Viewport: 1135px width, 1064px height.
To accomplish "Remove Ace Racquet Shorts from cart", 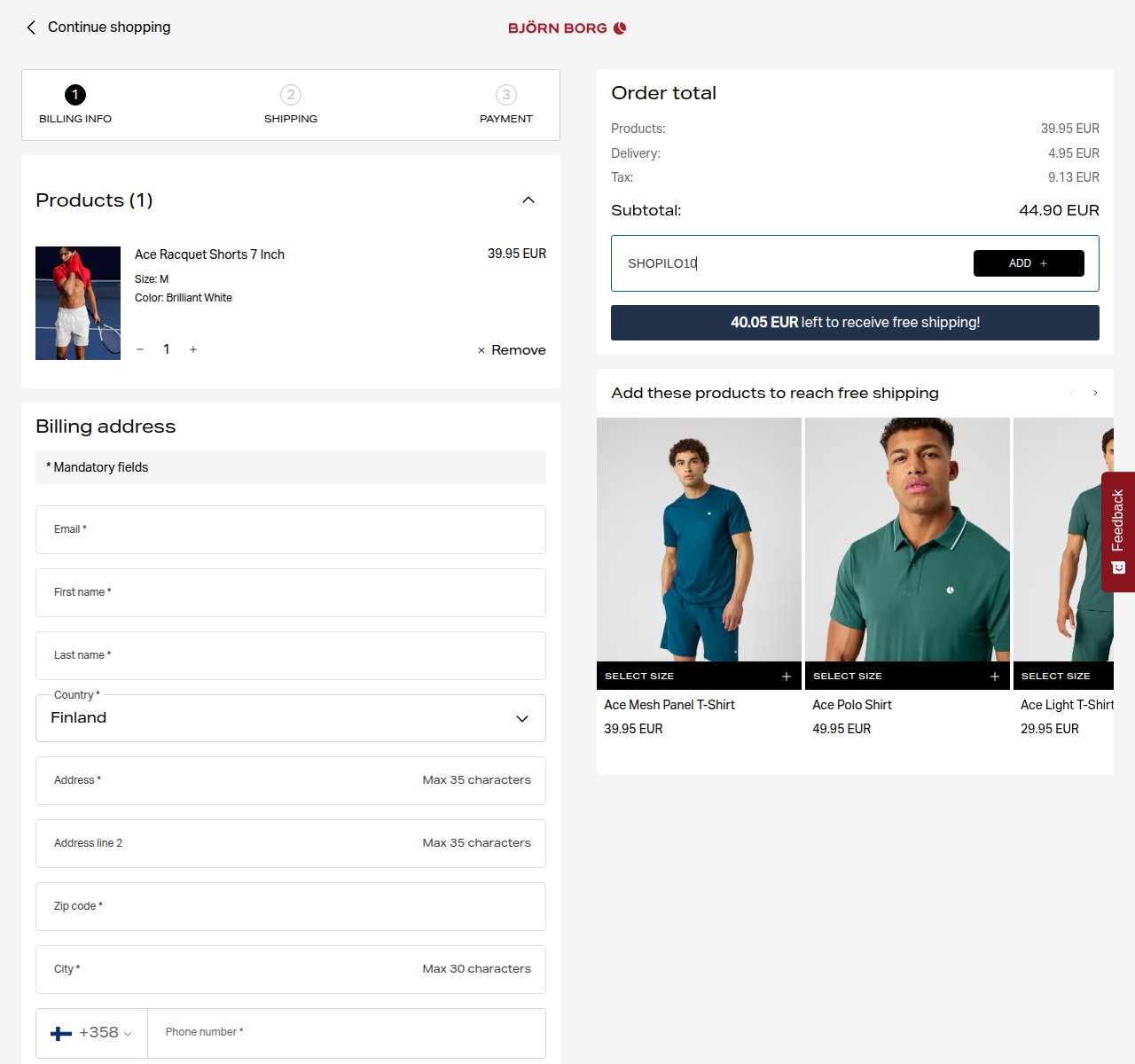I will coord(512,350).
